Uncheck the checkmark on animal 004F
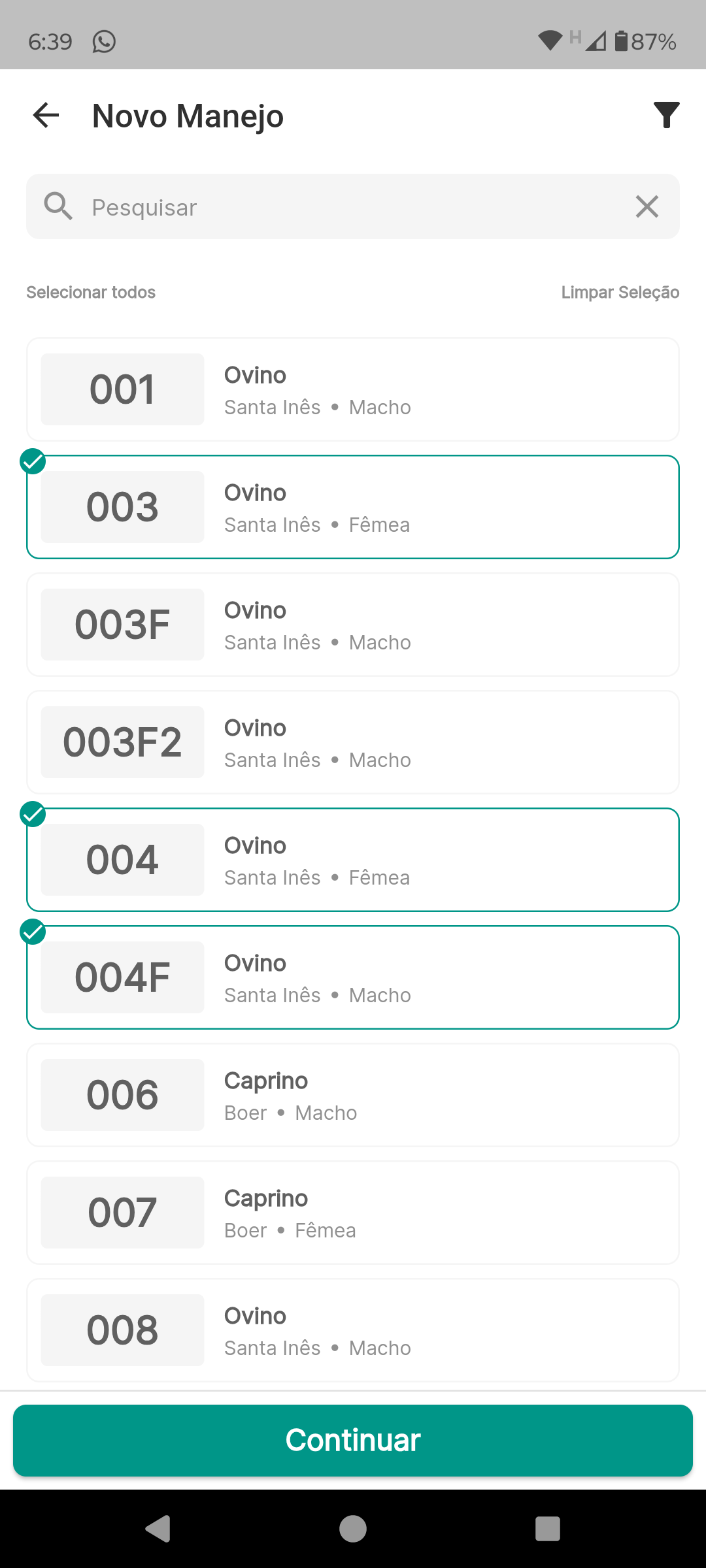This screenshot has width=706, height=1568. (x=33, y=932)
